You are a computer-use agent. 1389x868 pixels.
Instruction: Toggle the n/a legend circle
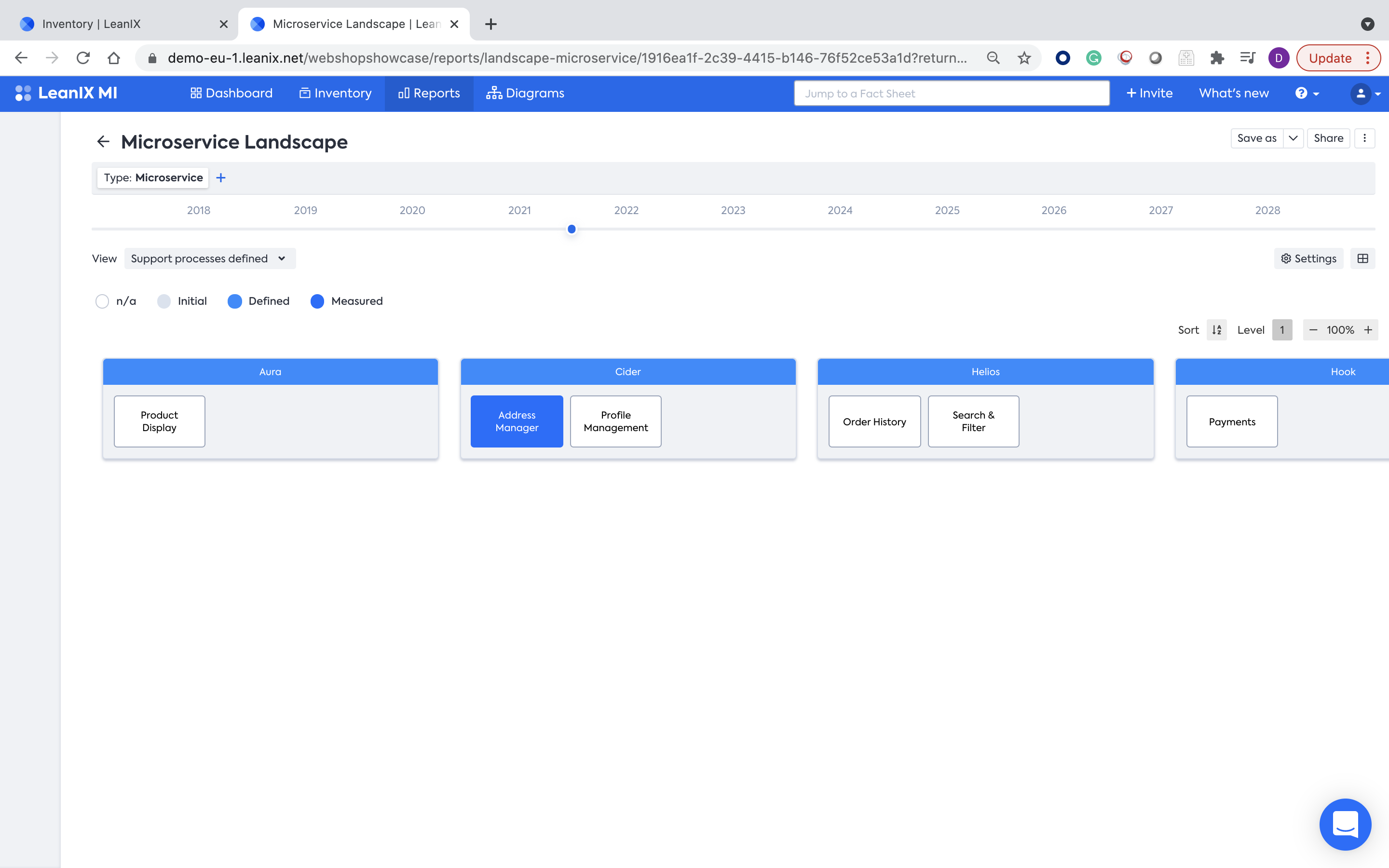click(x=102, y=301)
